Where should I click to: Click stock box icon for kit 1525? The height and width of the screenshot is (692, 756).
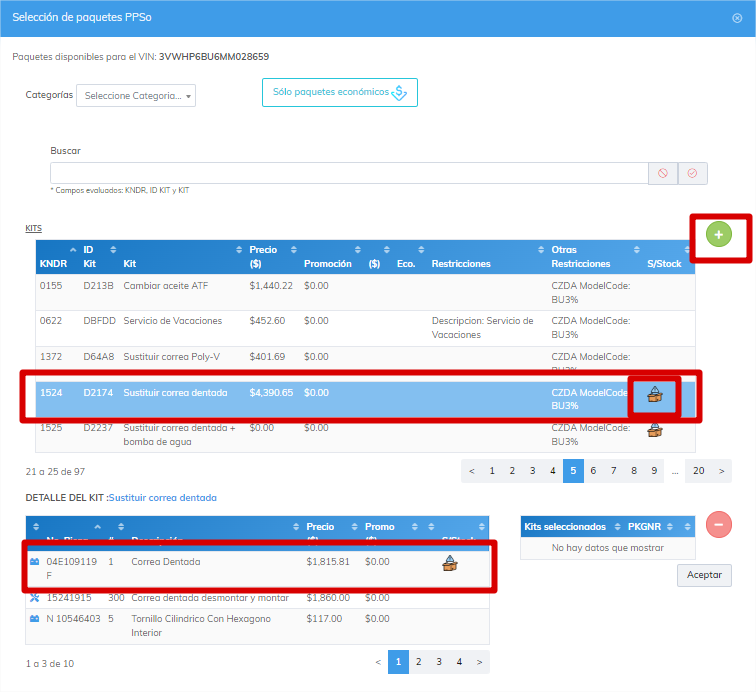tap(654, 430)
